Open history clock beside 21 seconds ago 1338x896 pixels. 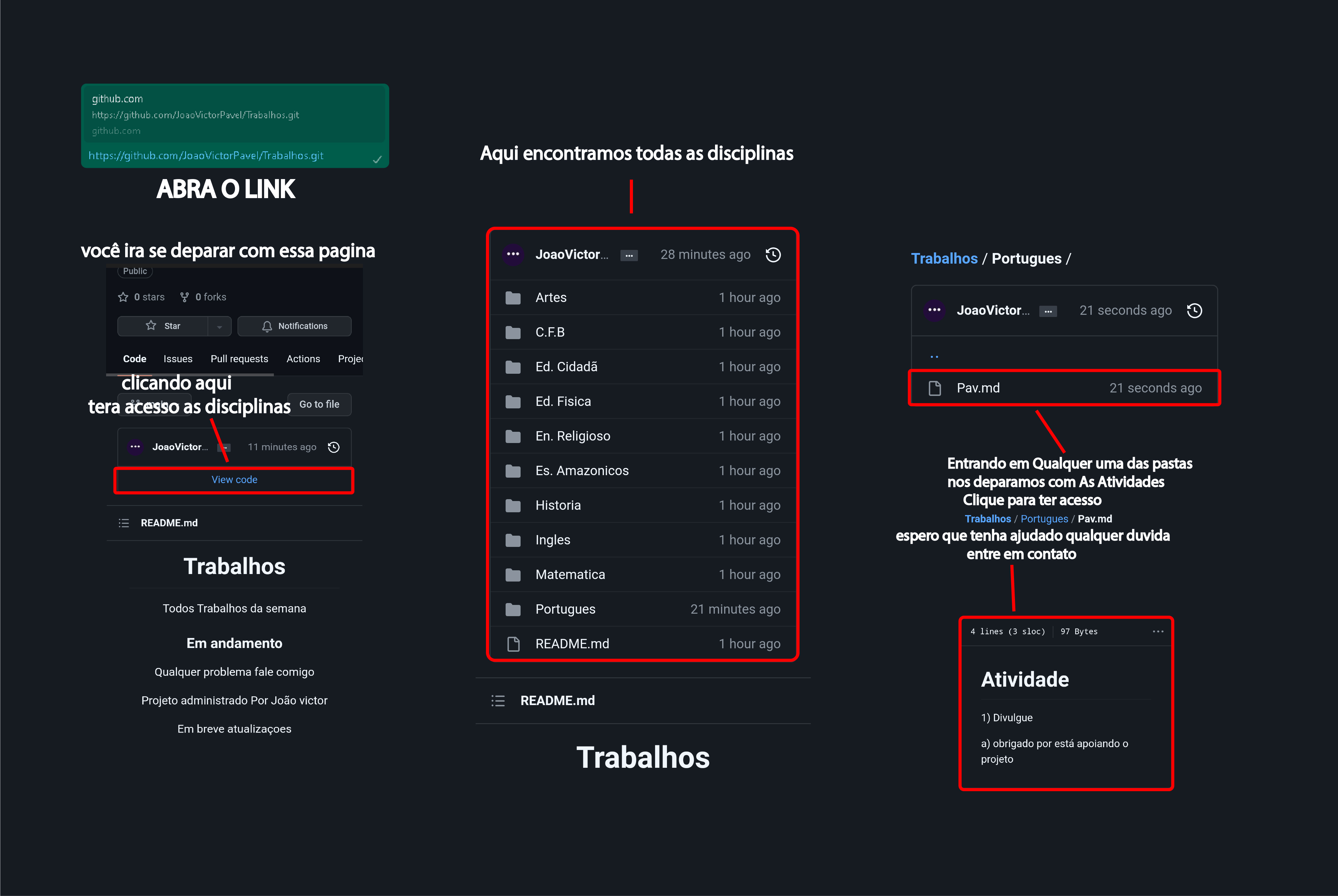[1195, 310]
